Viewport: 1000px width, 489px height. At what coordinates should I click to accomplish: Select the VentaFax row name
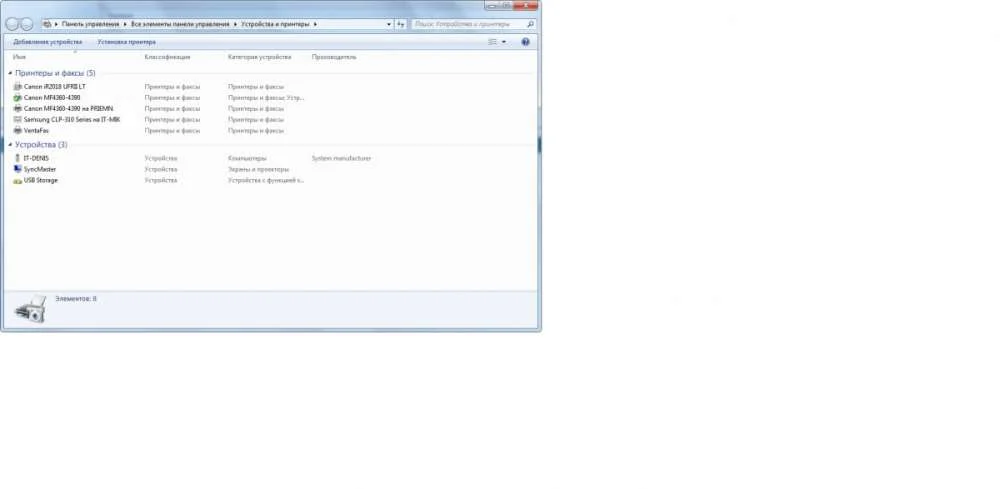click(36, 130)
